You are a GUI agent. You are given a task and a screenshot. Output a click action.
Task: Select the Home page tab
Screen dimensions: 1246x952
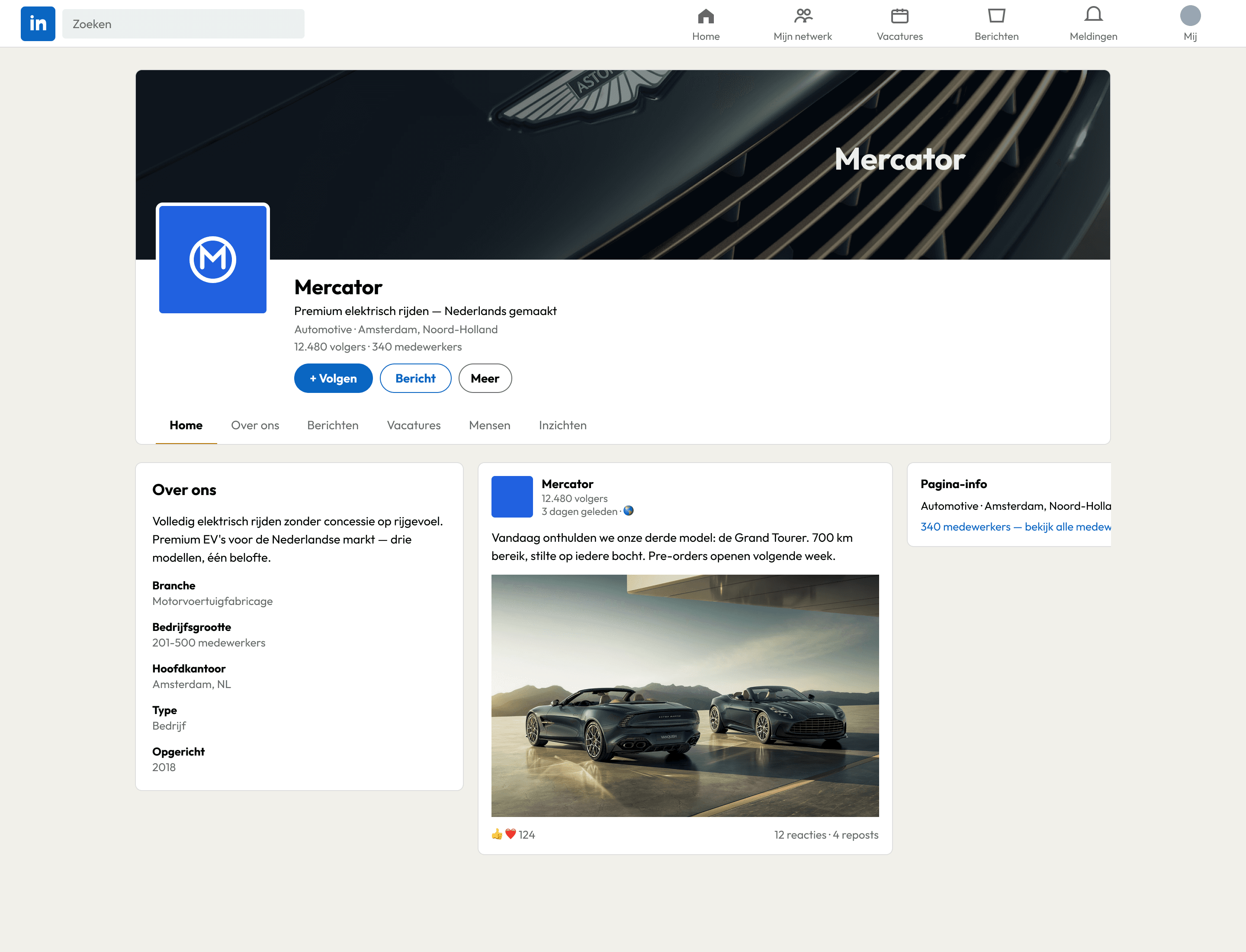coord(186,425)
